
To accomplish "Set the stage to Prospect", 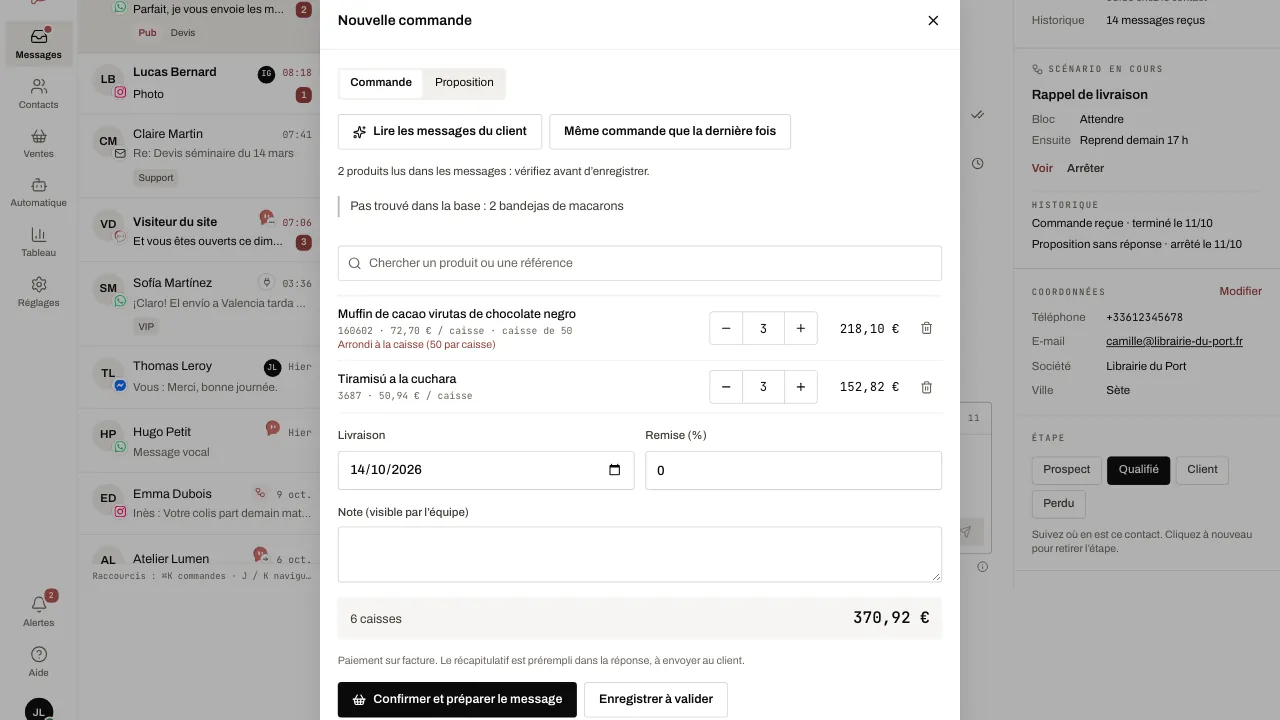I will pyautogui.click(x=1066, y=470).
